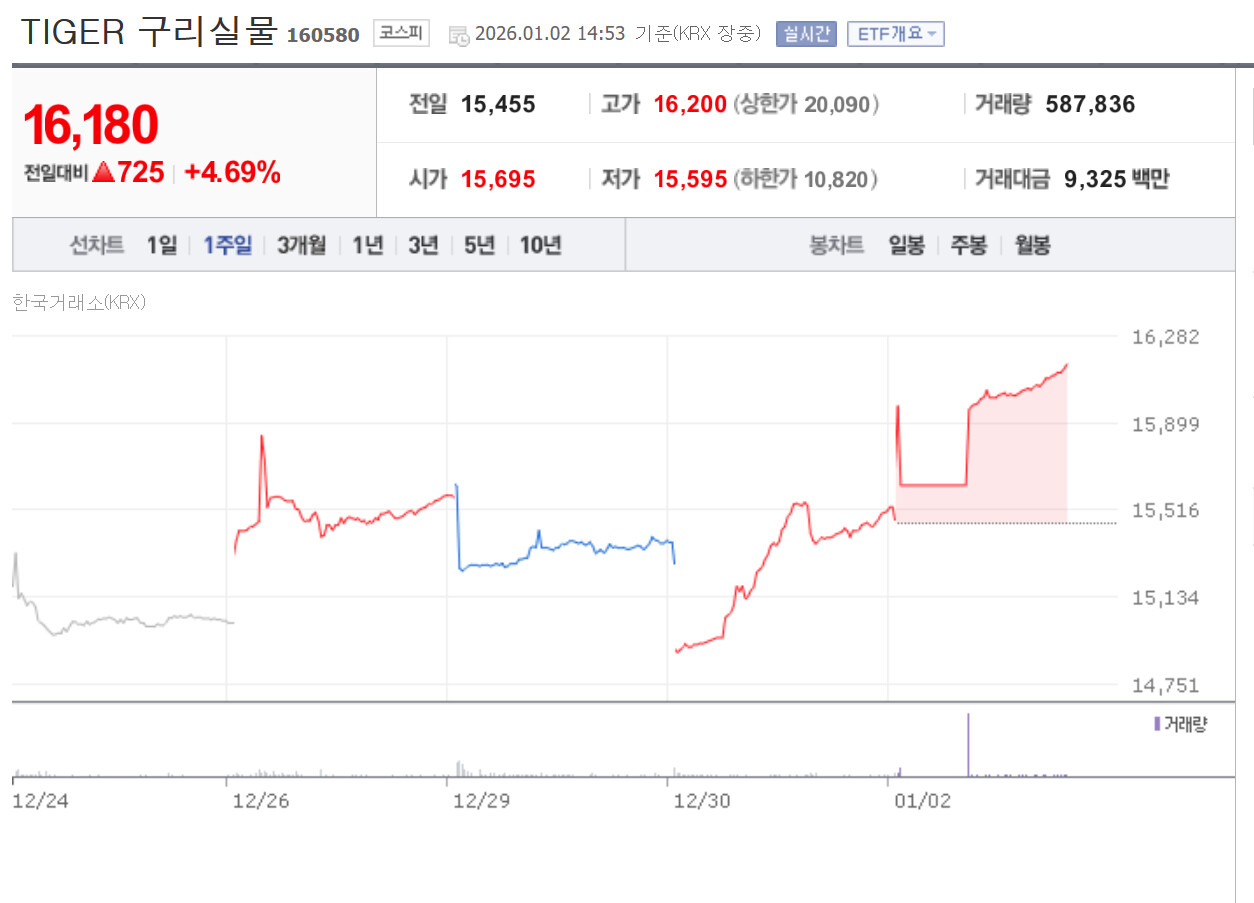Show the 5년 line chart
The height and width of the screenshot is (903, 1254).
point(479,245)
